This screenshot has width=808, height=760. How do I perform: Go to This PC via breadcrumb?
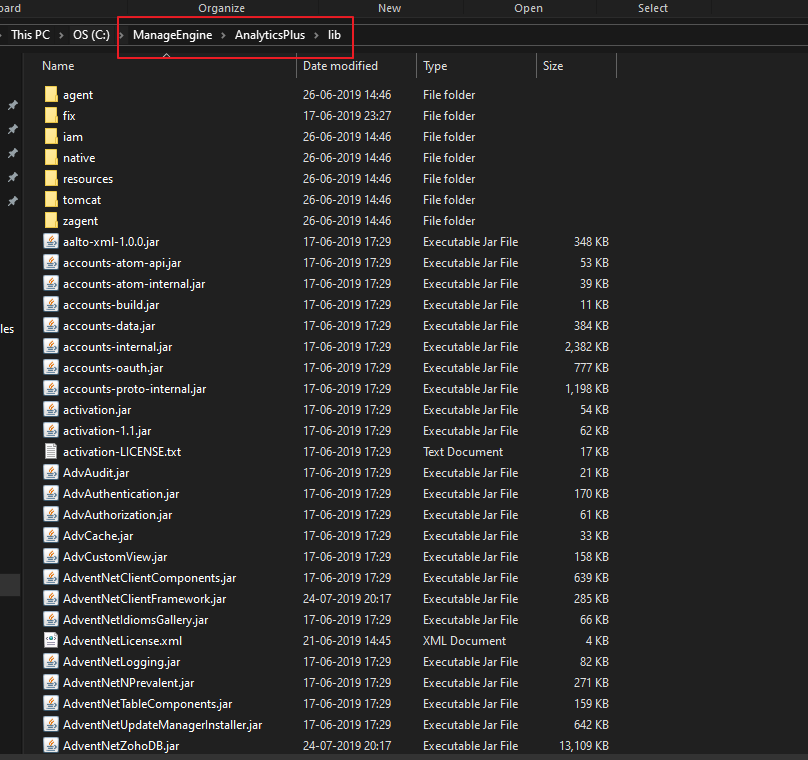coord(31,35)
